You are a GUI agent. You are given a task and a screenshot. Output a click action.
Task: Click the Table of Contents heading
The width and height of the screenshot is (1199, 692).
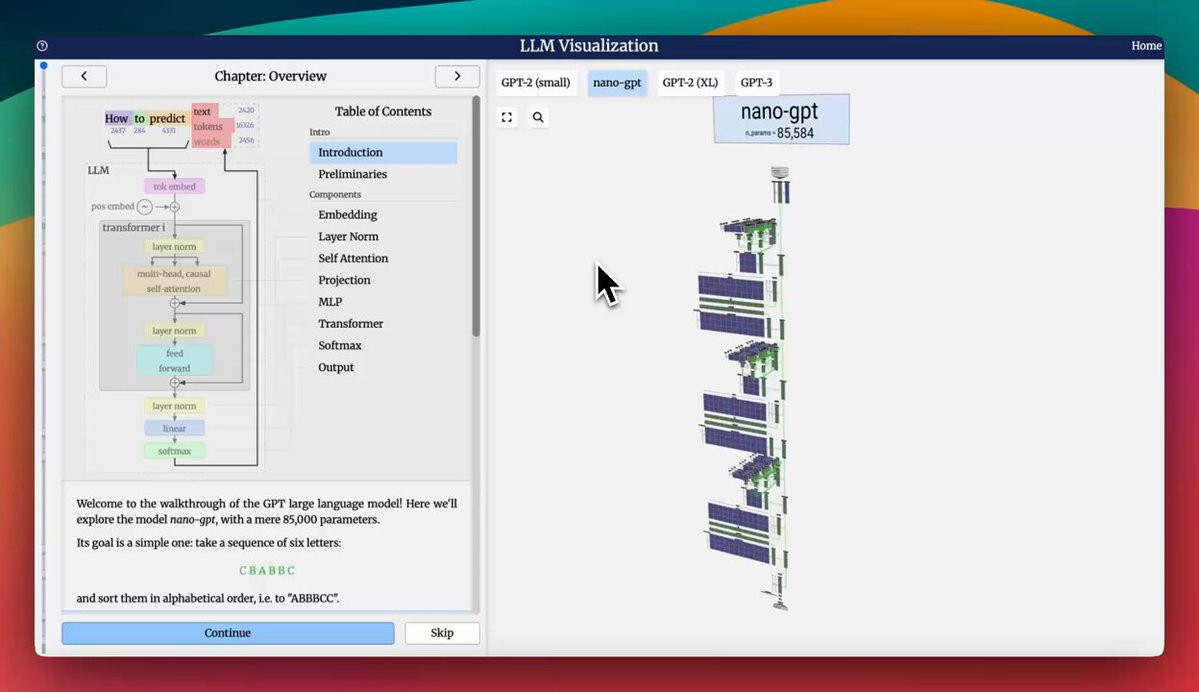tap(383, 112)
